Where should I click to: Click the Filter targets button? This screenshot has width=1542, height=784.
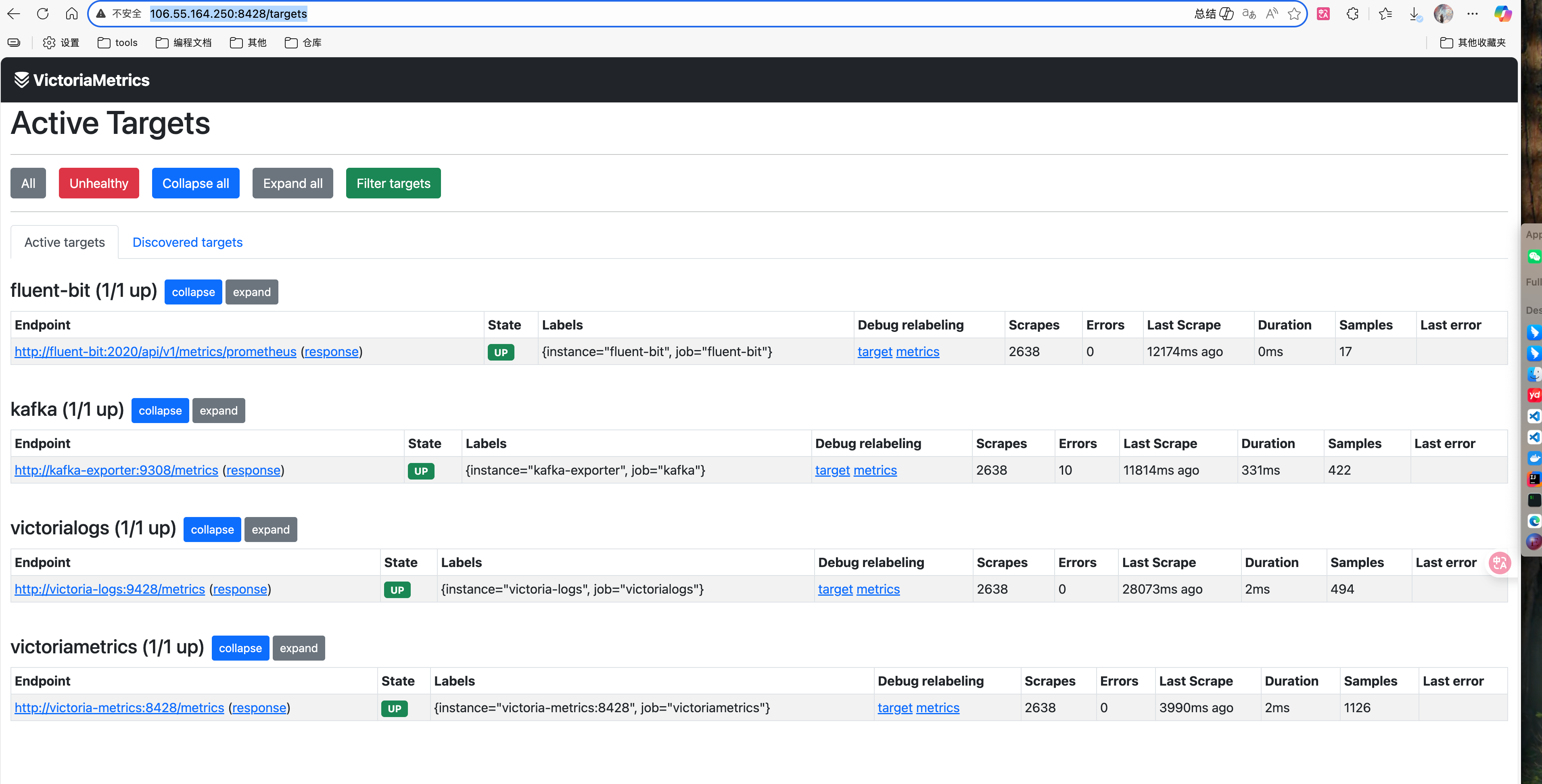pyautogui.click(x=393, y=183)
